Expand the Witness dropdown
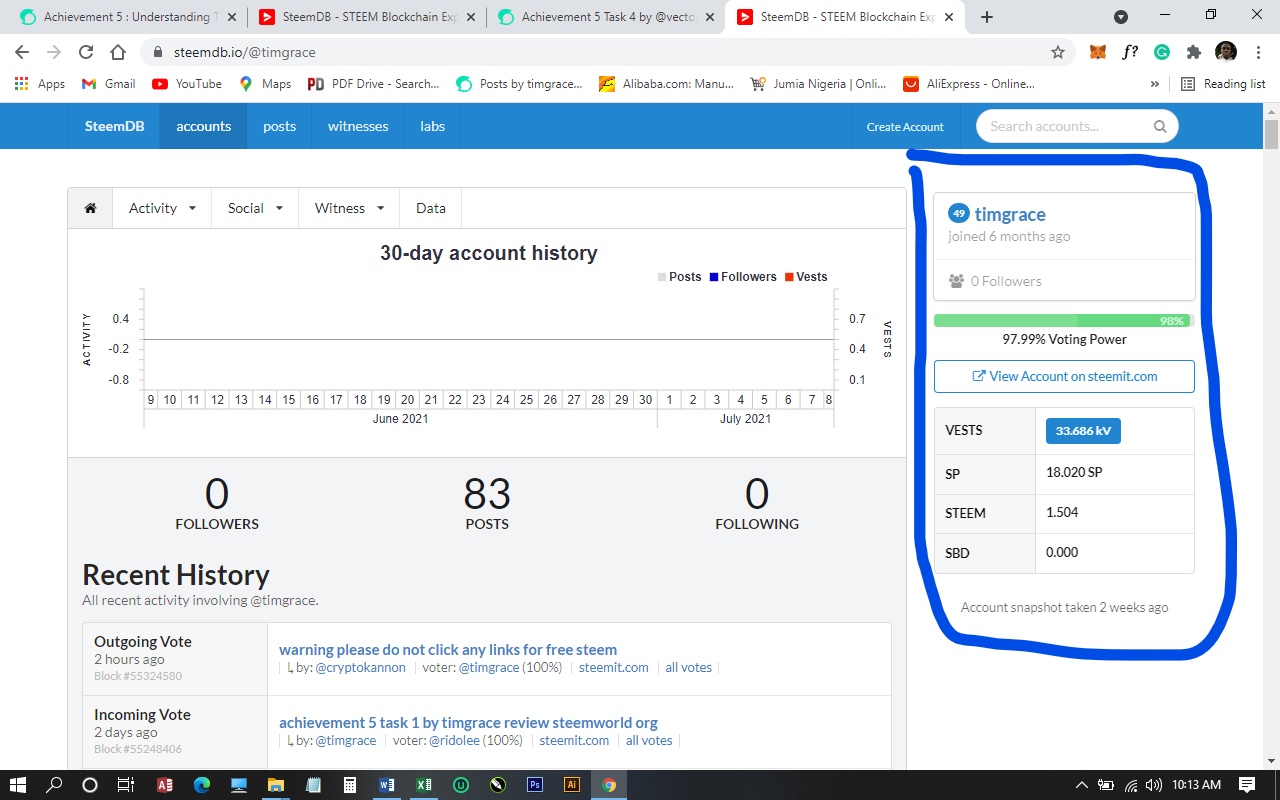 click(x=348, y=207)
